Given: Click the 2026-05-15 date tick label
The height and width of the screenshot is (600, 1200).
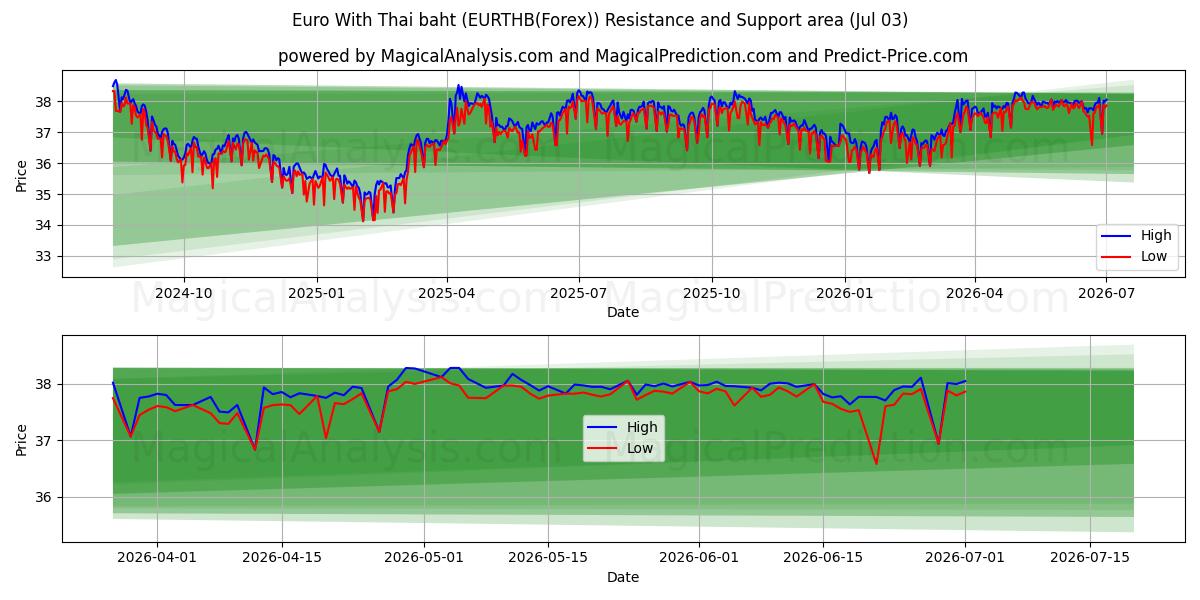Looking at the screenshot, I should (548, 558).
